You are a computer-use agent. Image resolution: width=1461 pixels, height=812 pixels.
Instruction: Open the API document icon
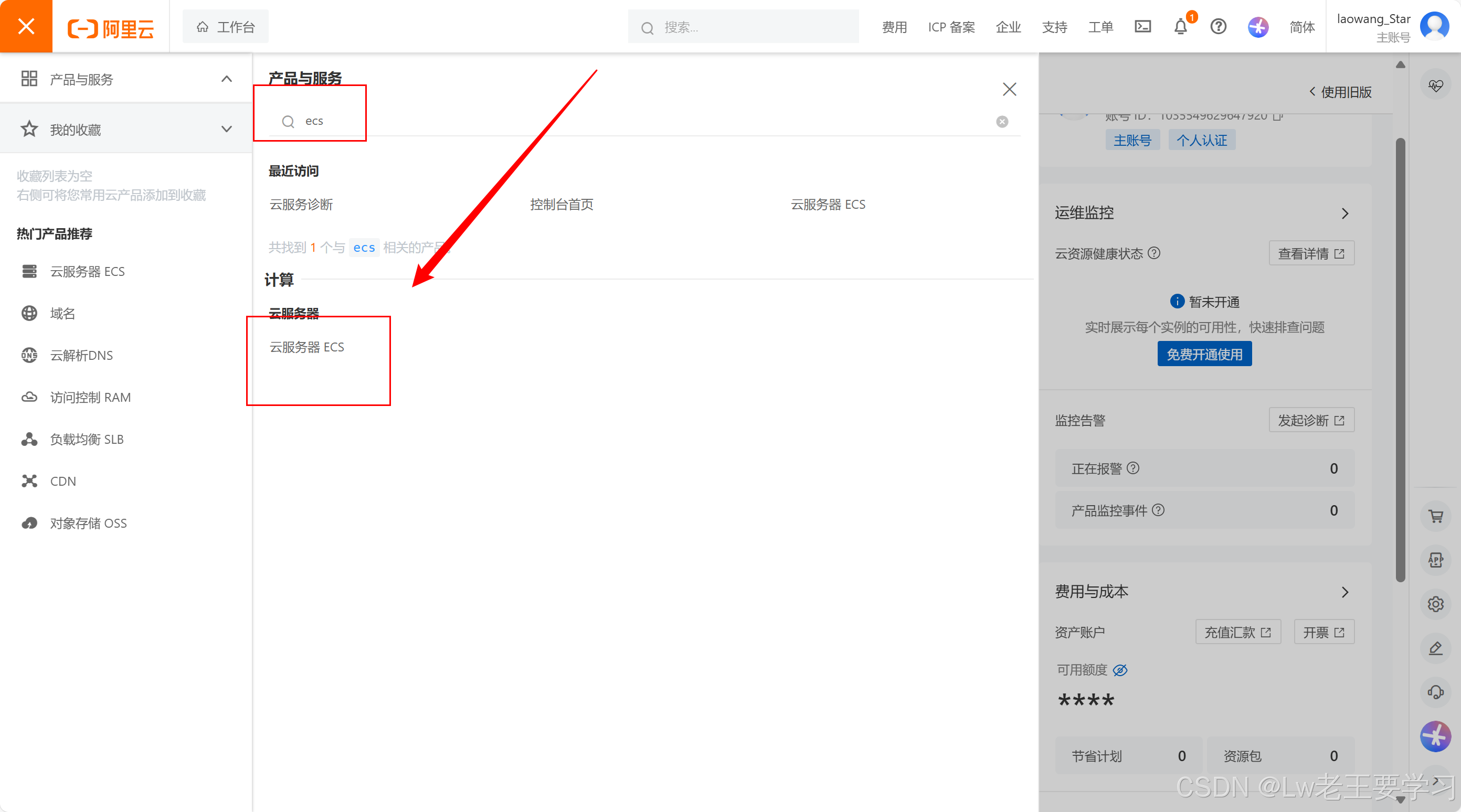coord(1435,560)
